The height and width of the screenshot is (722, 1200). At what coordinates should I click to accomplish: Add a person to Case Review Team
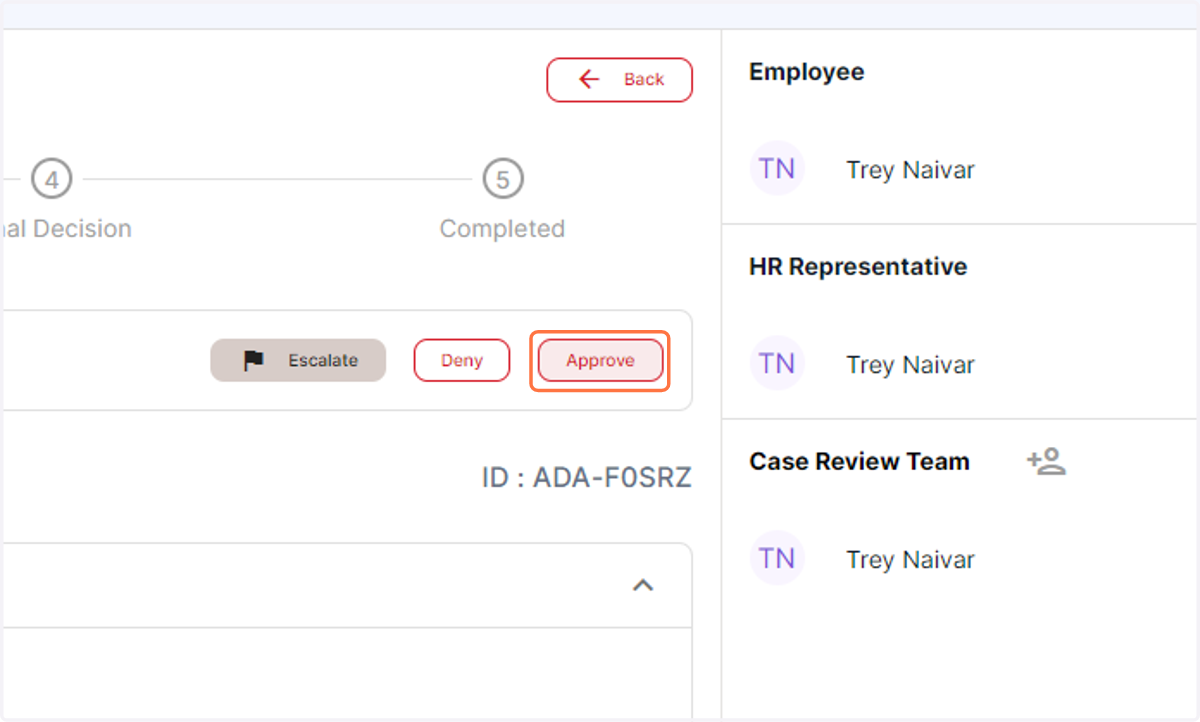[1046, 461]
